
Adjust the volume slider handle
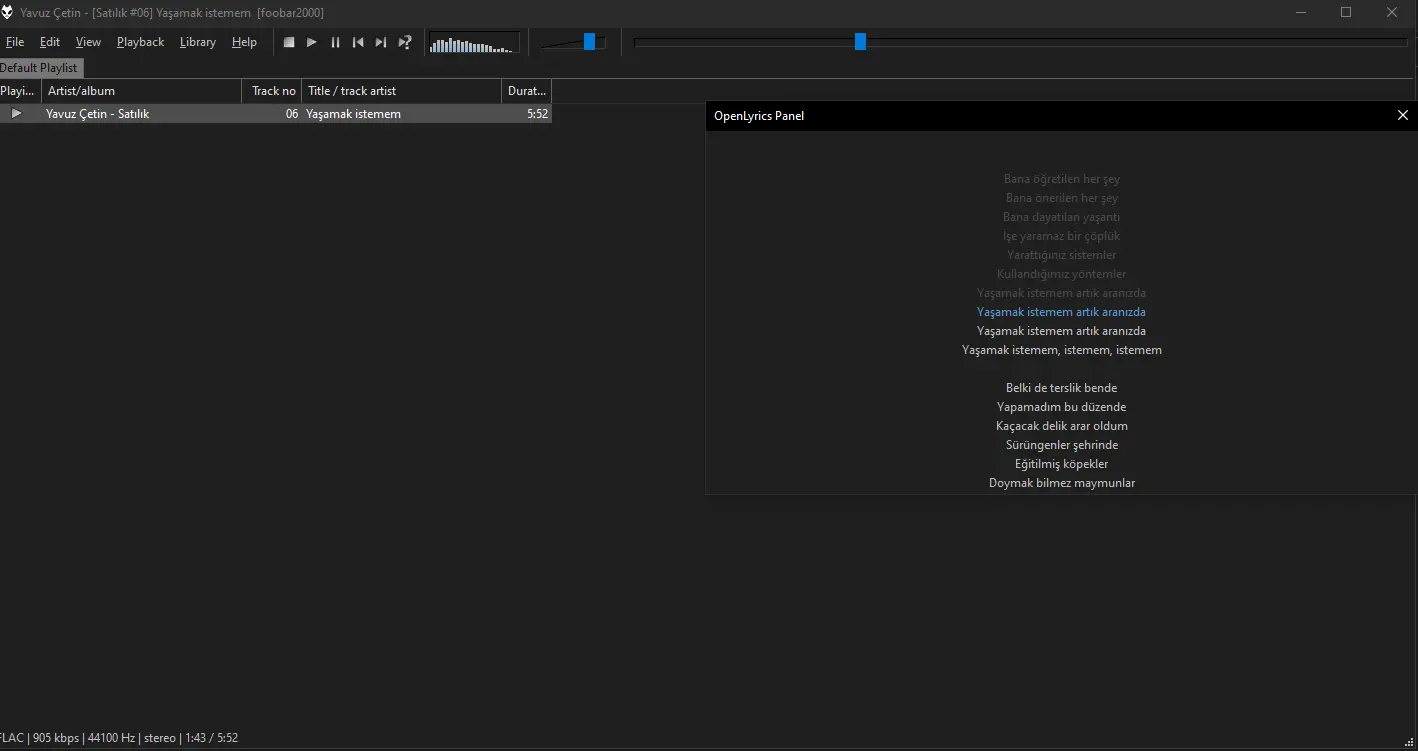tap(589, 41)
